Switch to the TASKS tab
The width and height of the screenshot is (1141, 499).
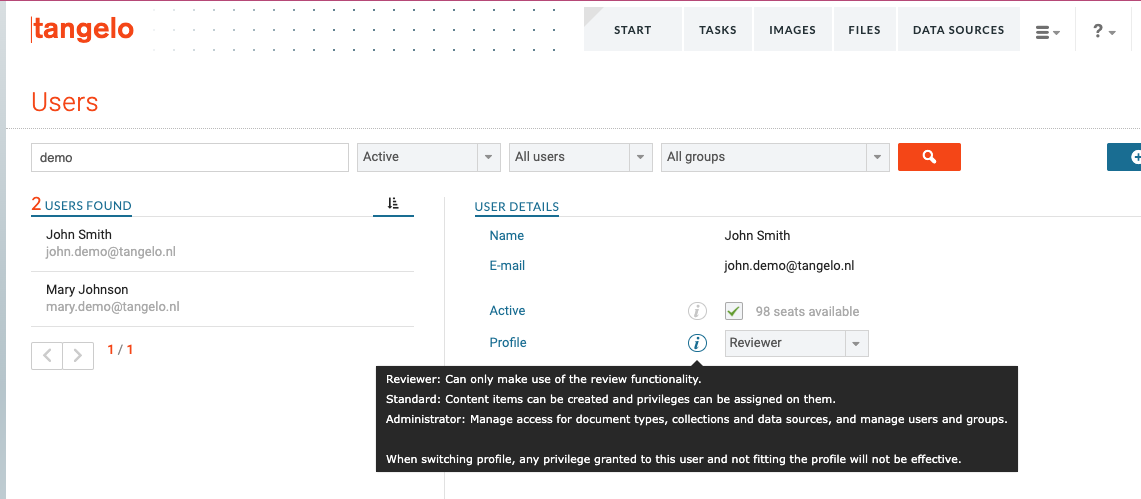coord(717,30)
